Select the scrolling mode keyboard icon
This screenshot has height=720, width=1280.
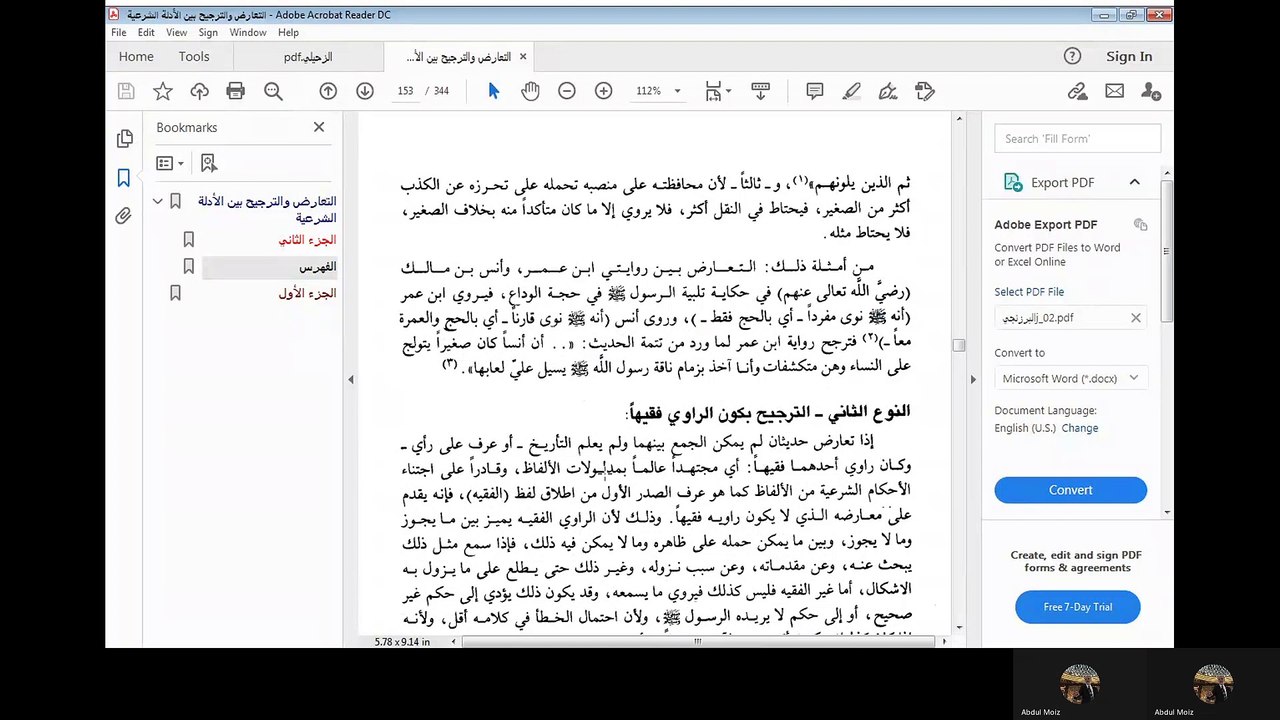tap(760, 91)
